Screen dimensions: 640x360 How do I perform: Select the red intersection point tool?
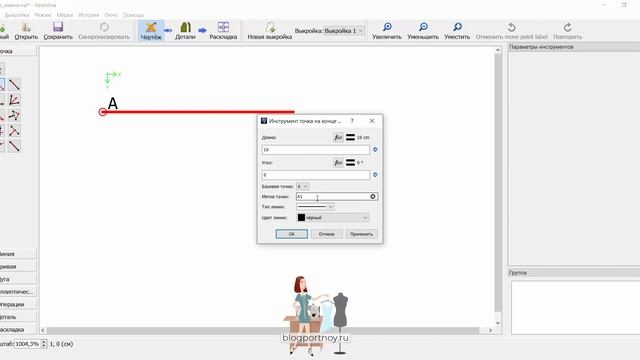[x=14, y=131]
